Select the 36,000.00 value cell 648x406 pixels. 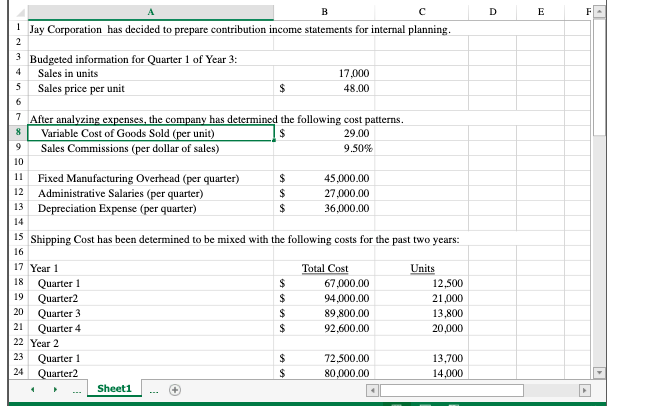[324, 208]
